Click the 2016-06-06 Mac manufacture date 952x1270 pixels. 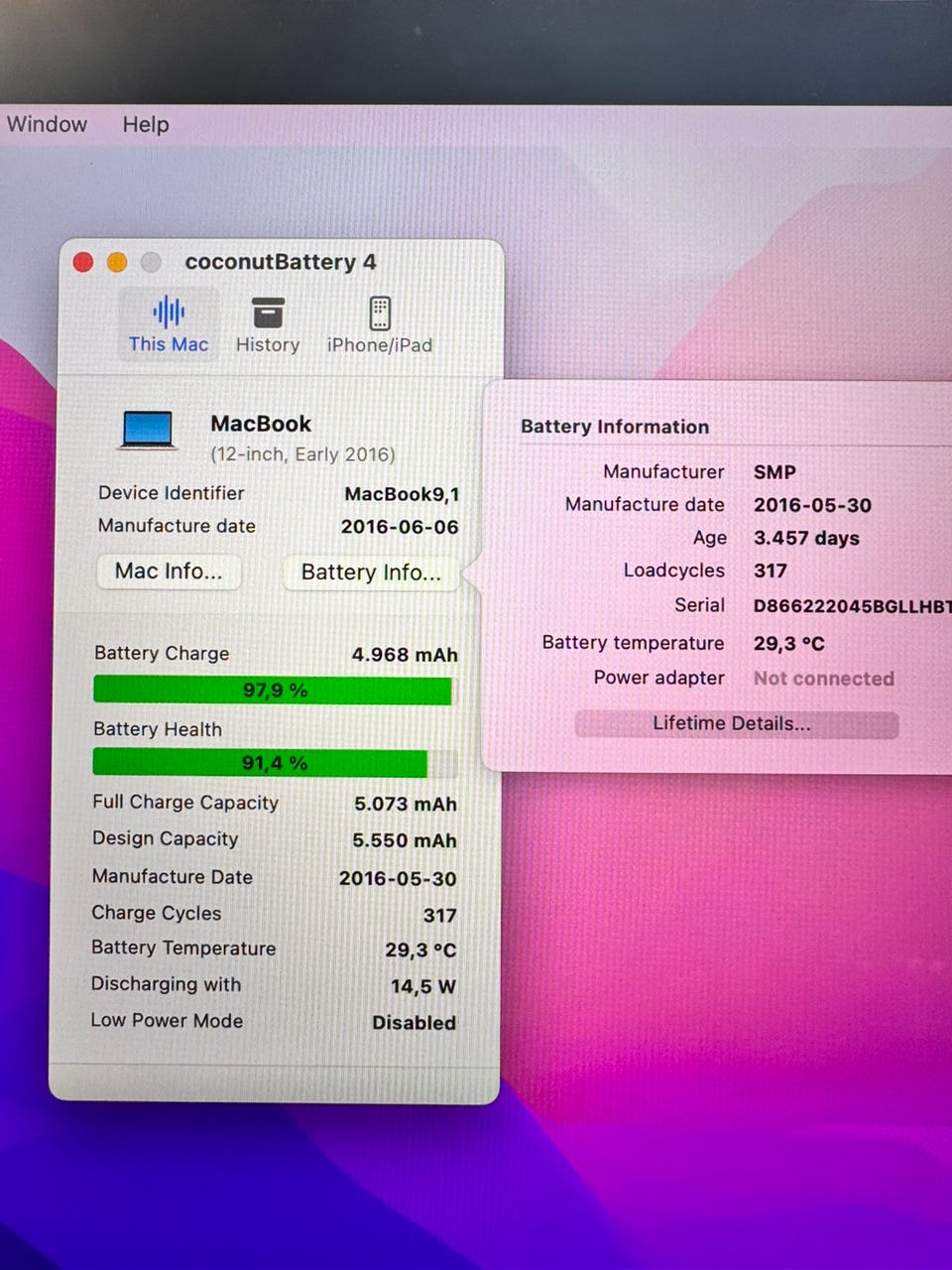click(400, 527)
